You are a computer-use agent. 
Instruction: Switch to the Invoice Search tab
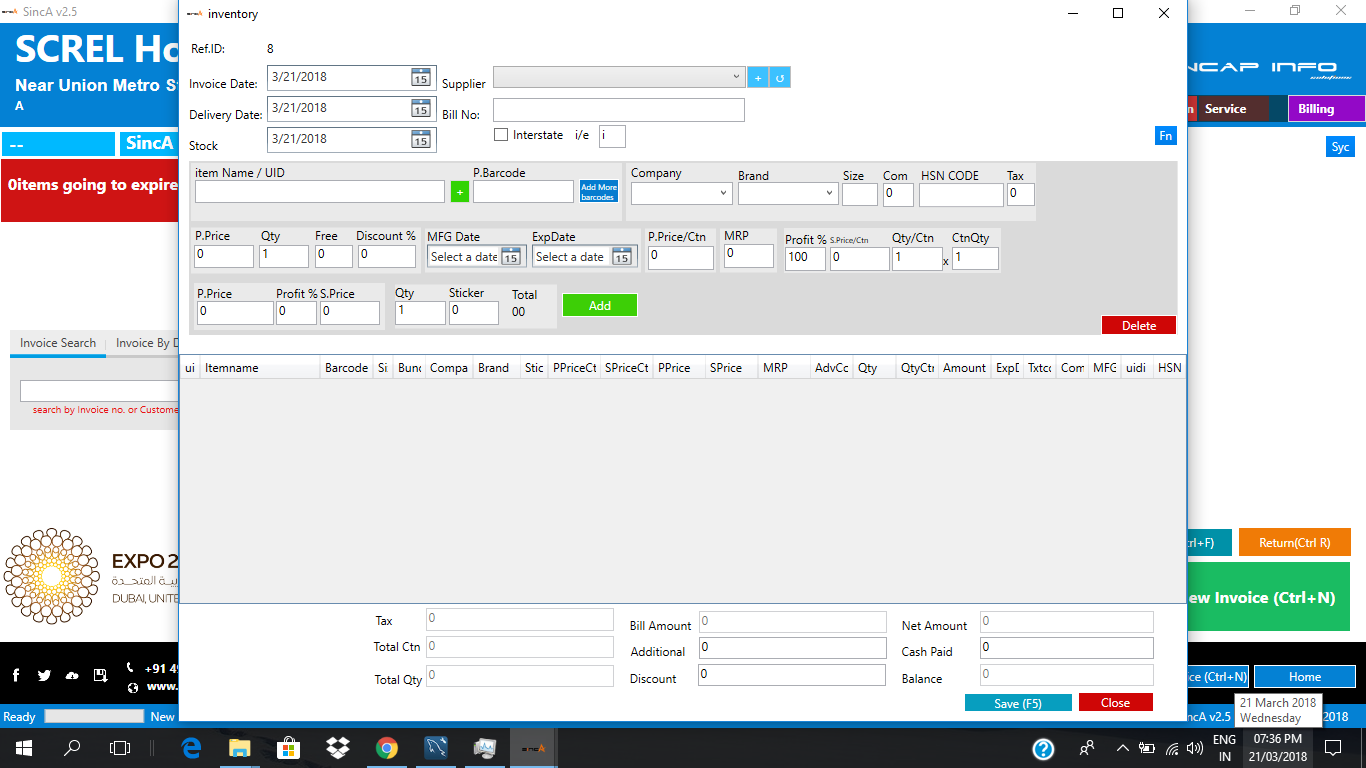coord(58,343)
